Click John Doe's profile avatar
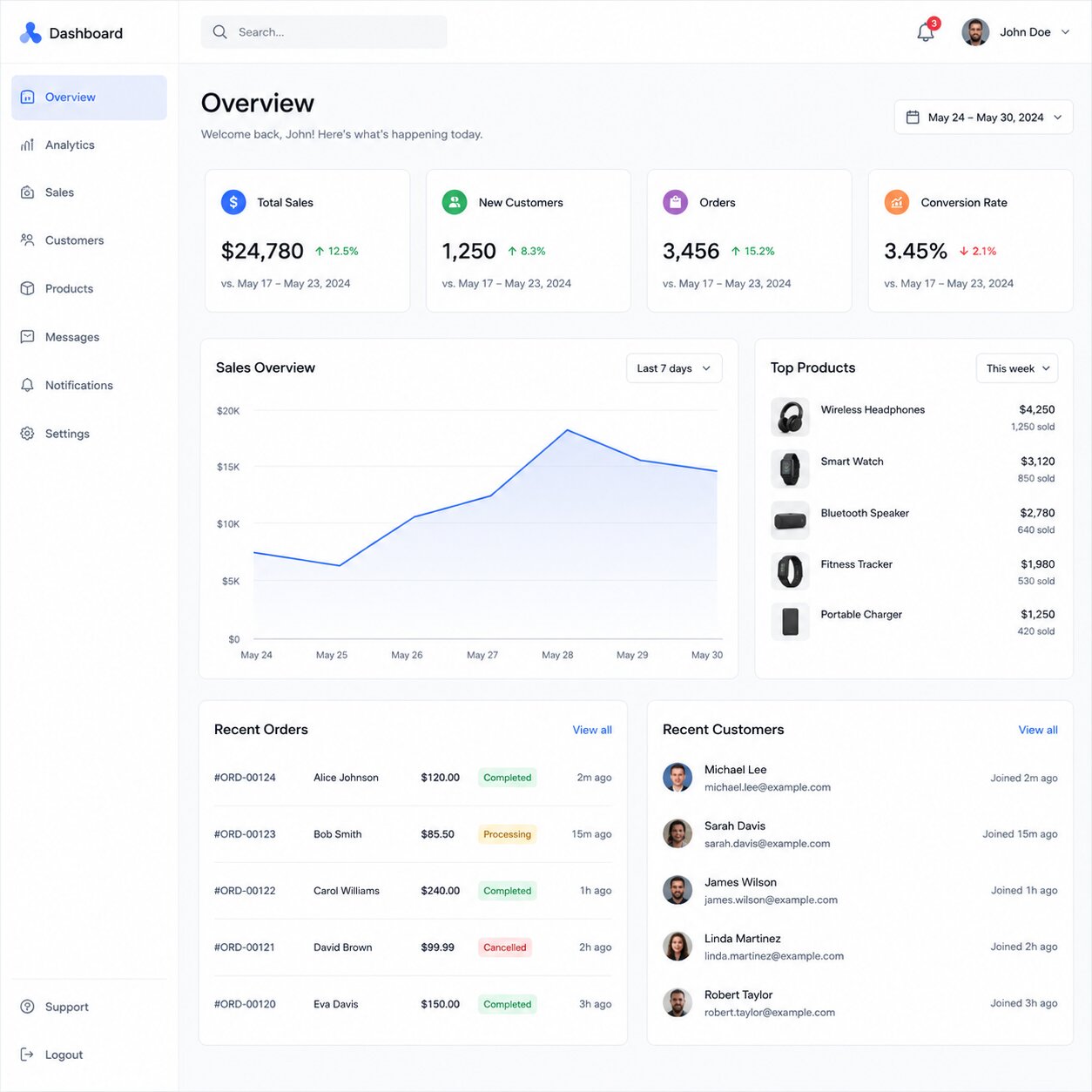1092x1092 pixels. pyautogui.click(x=975, y=32)
